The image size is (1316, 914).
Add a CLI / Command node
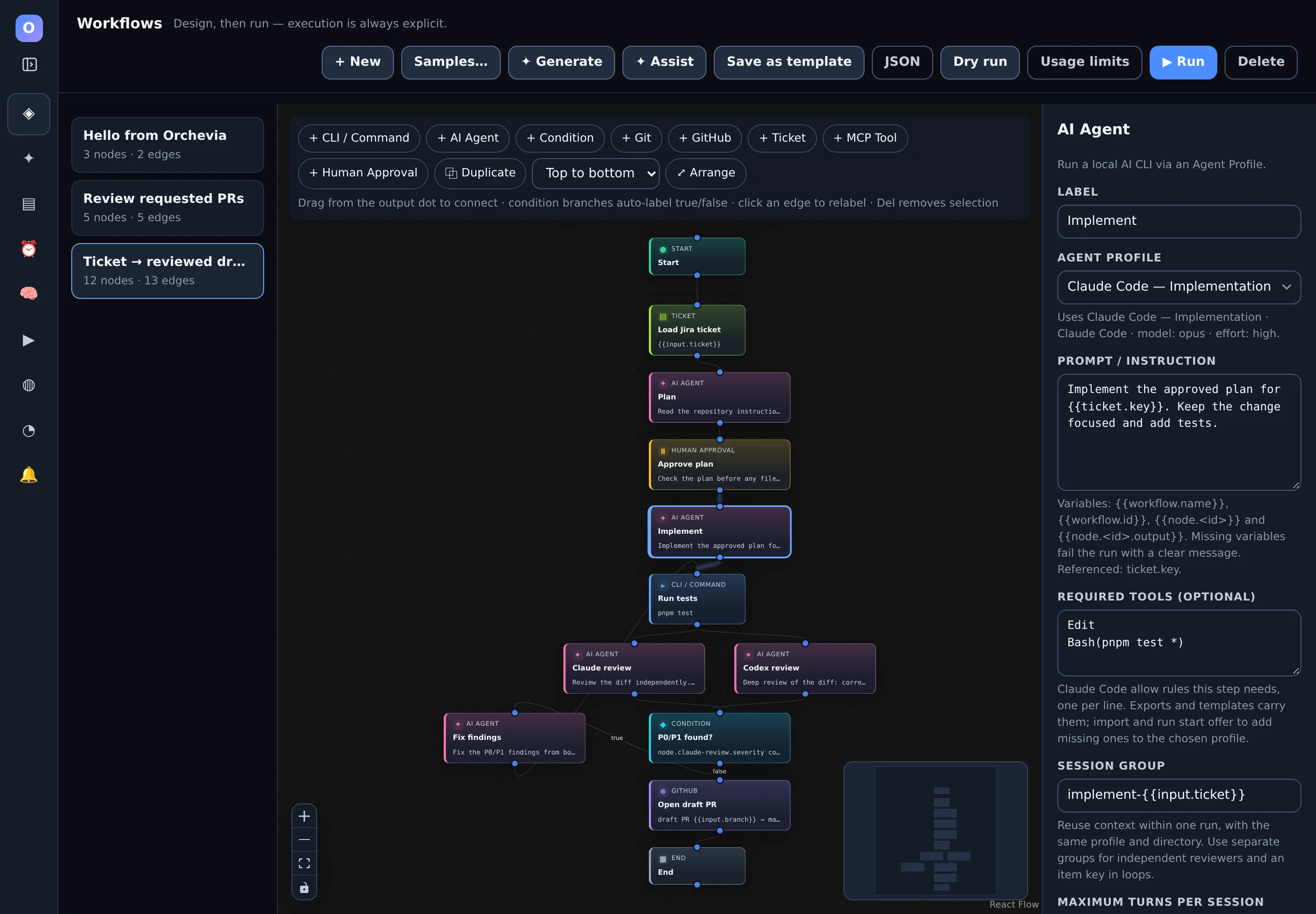359,138
